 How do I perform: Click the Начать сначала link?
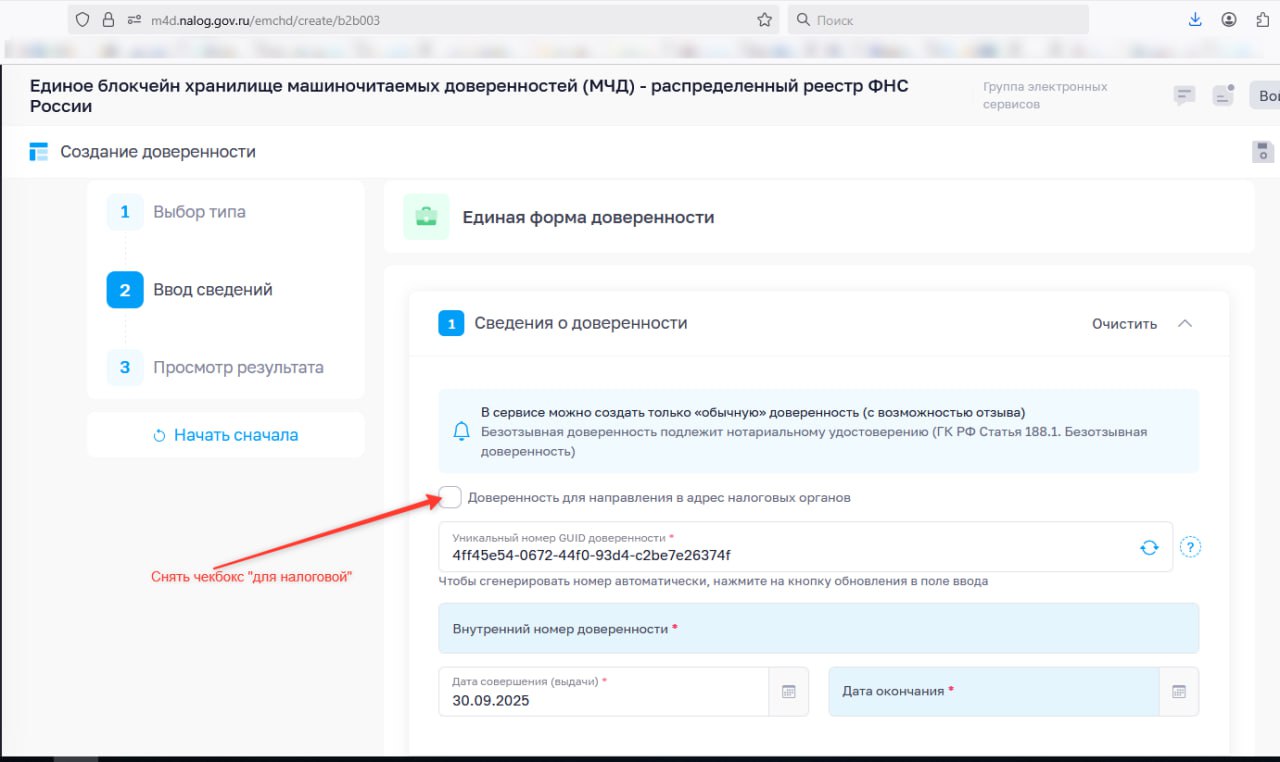[226, 435]
